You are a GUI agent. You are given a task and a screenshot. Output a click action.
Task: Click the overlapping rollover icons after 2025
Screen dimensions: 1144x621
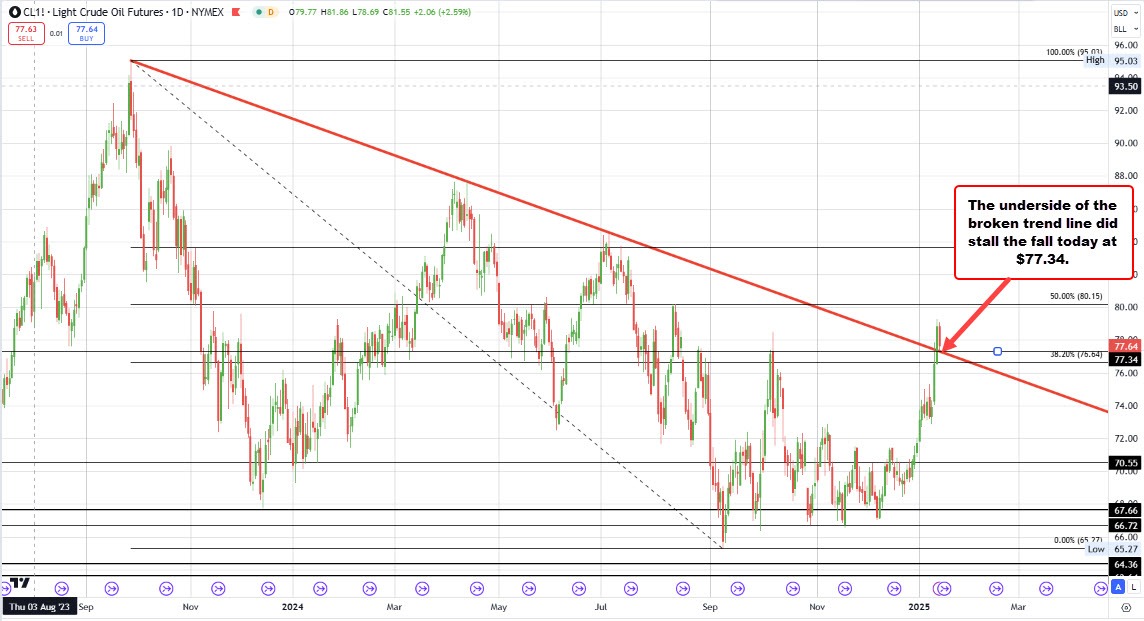943,588
